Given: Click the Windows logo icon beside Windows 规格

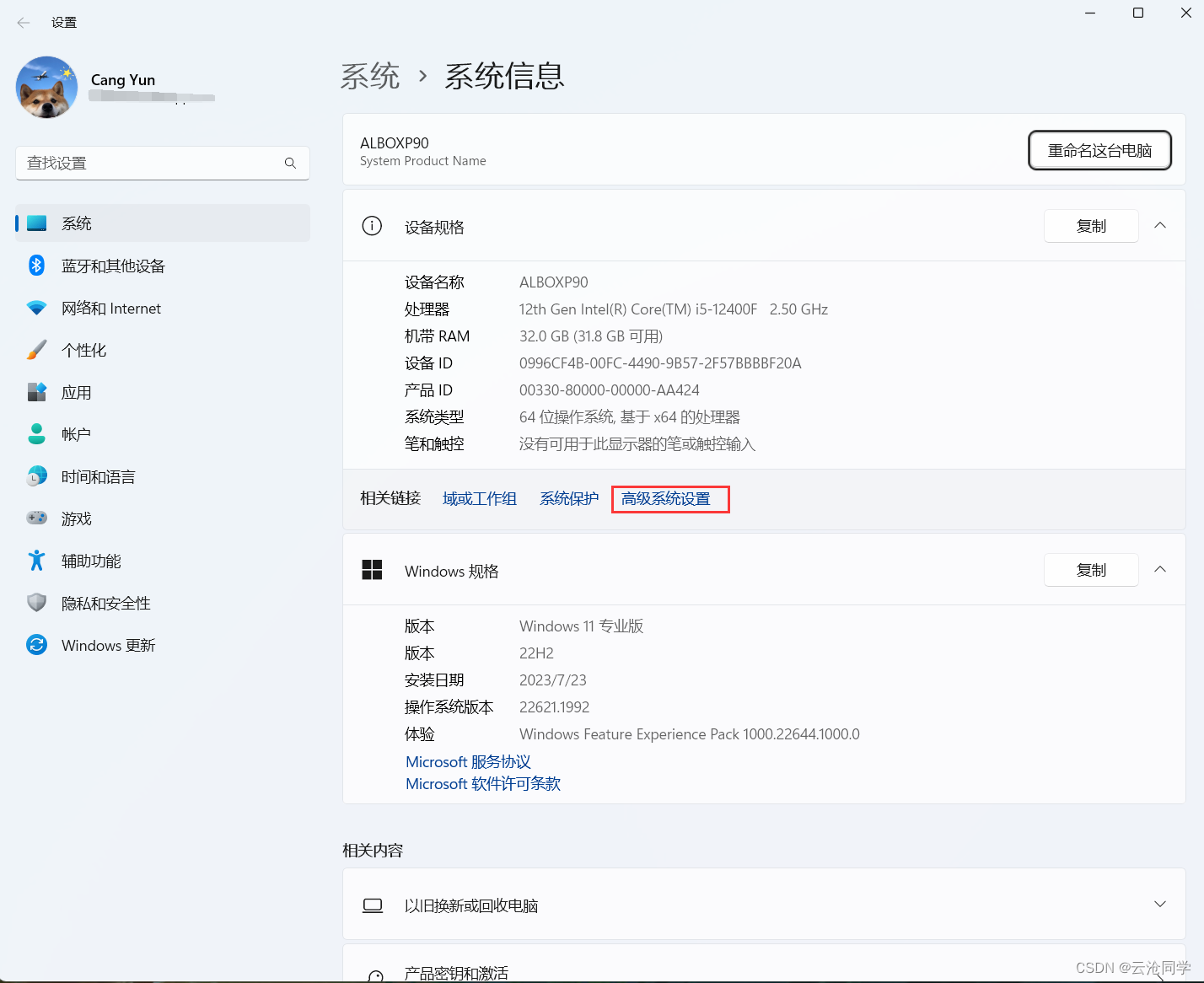Looking at the screenshot, I should [x=372, y=570].
